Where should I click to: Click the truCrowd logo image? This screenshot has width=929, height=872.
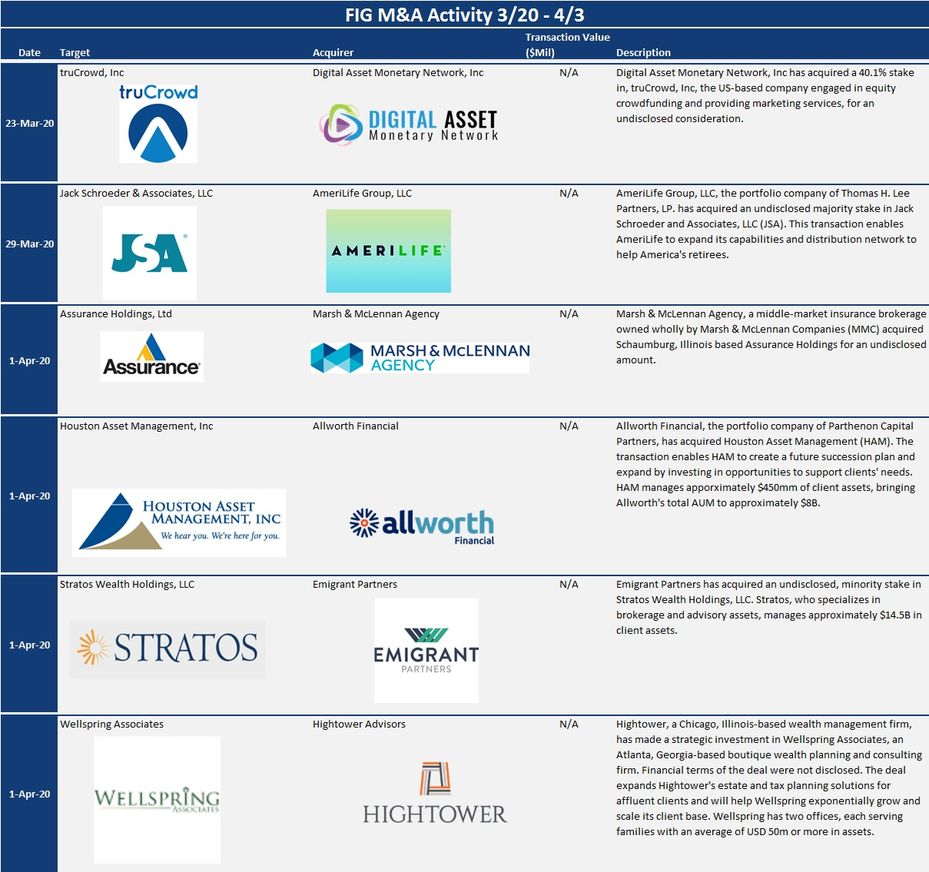click(x=158, y=123)
